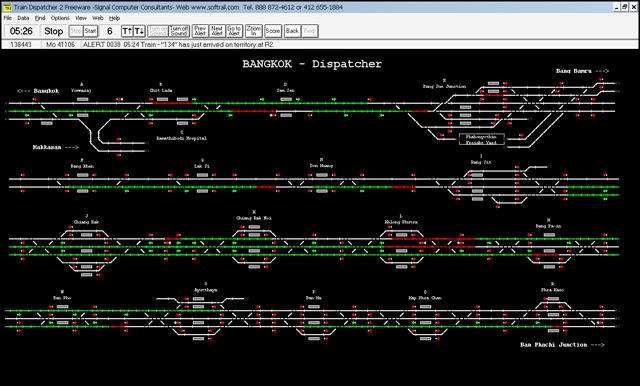
Task: Open the Help menu
Action: [114, 18]
